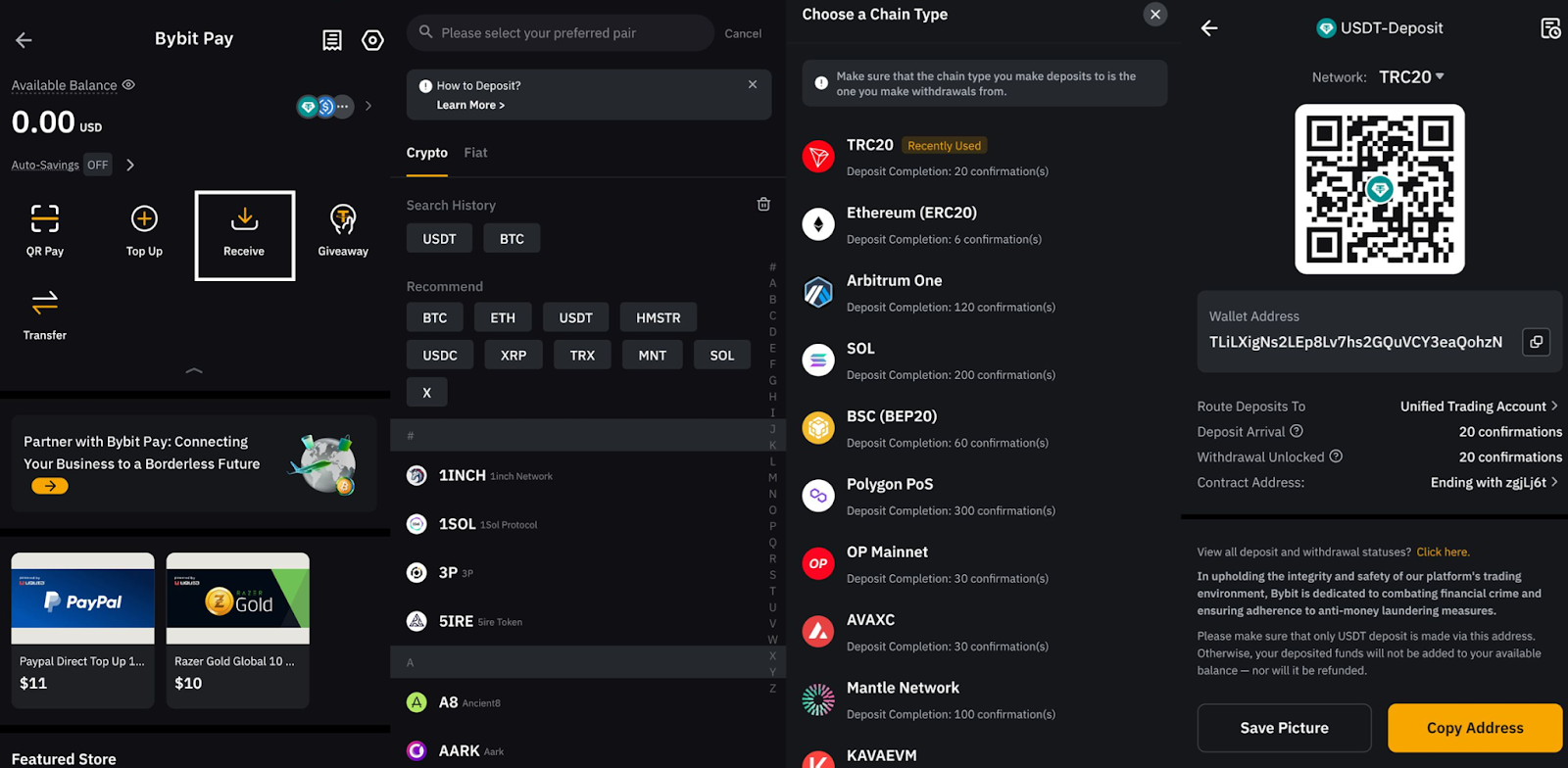This screenshot has height=768, width=1568.
Task: Open deposit records icon on USDT-Deposit page
Action: point(1550,28)
